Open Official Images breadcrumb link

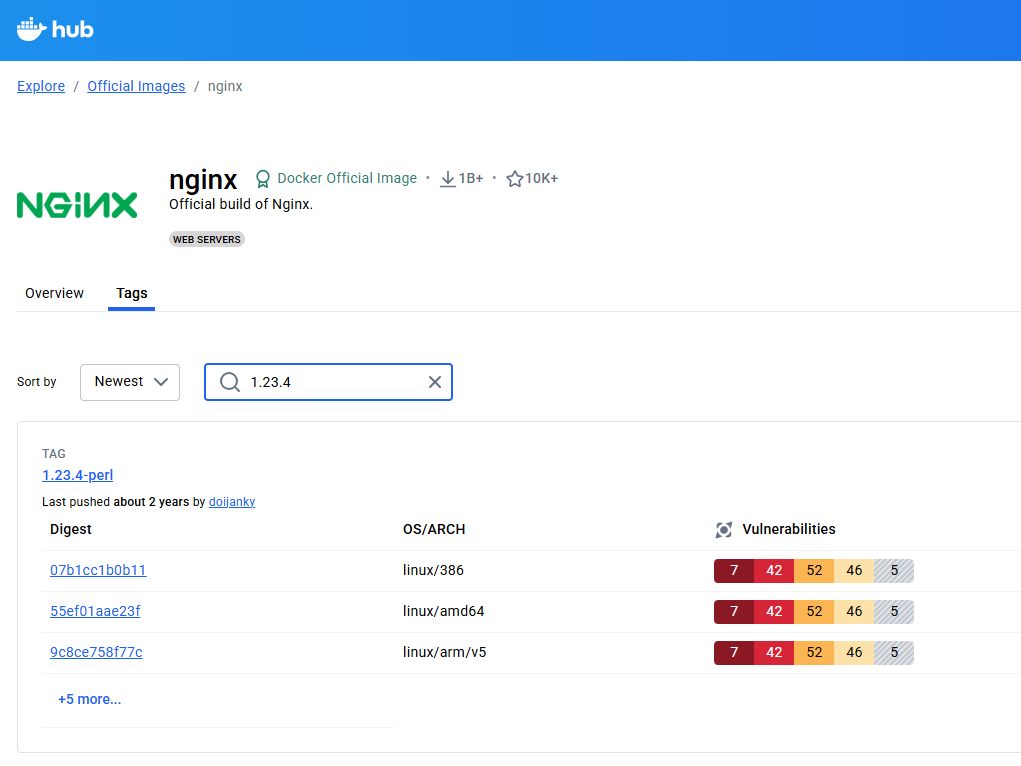[136, 86]
